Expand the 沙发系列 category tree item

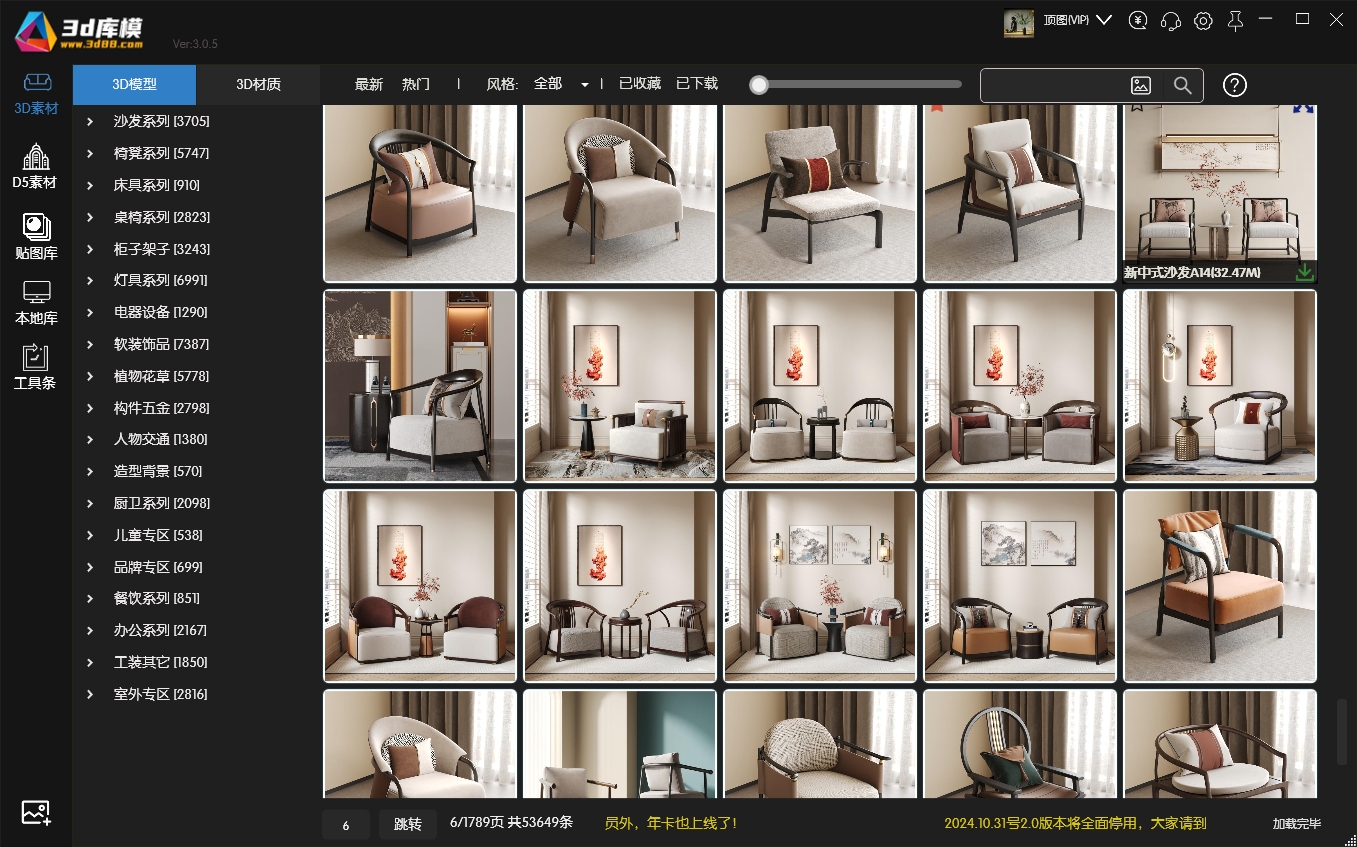[90, 122]
